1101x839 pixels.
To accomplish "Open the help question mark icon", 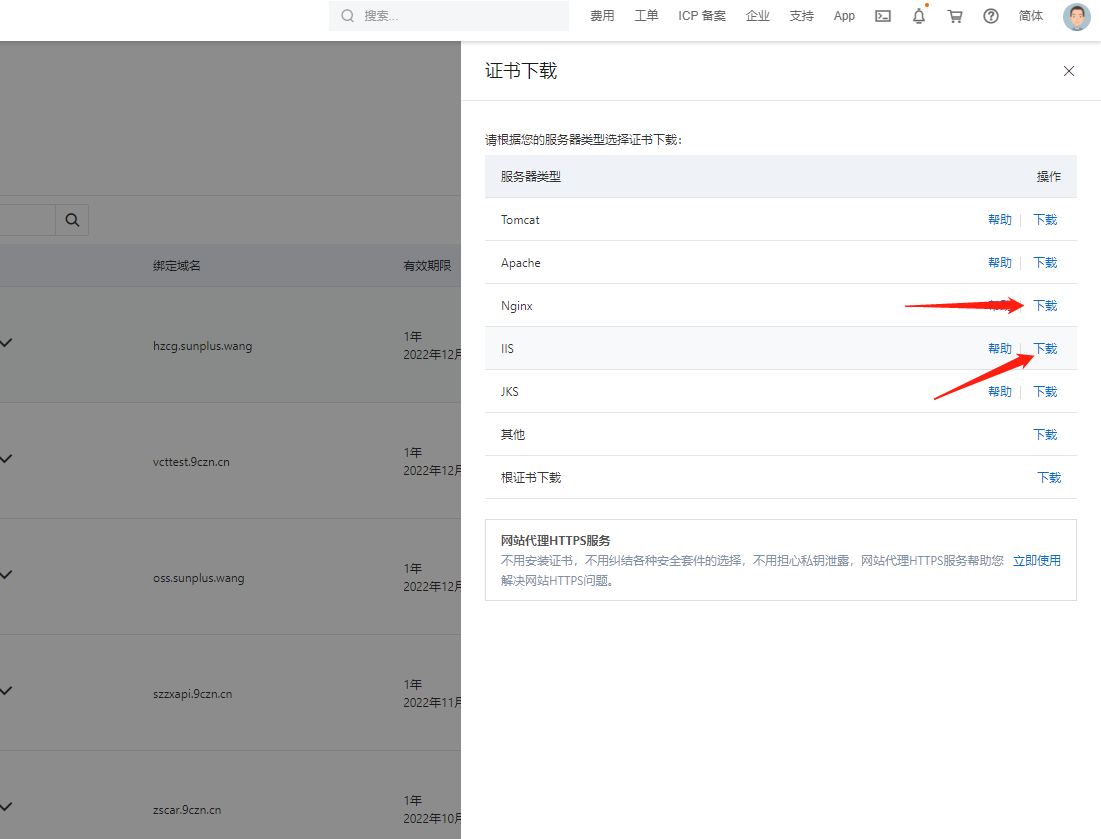I will click(x=991, y=16).
